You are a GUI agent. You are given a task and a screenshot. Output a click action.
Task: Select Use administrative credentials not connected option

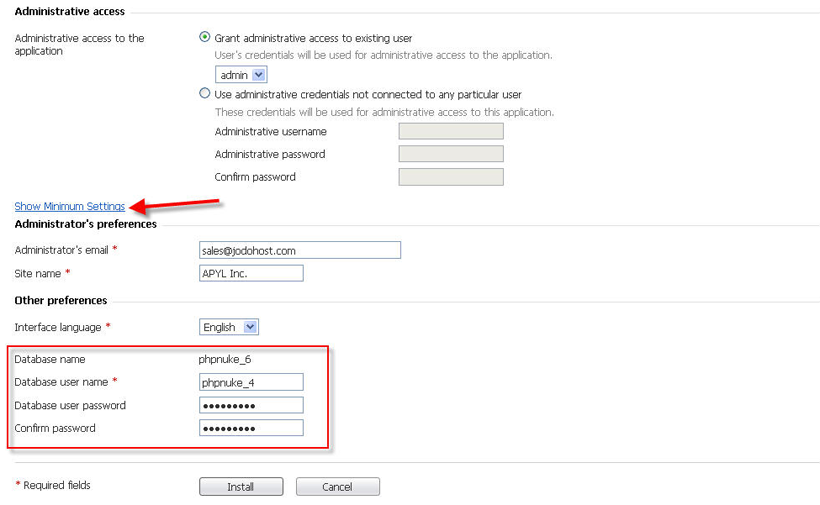204,93
